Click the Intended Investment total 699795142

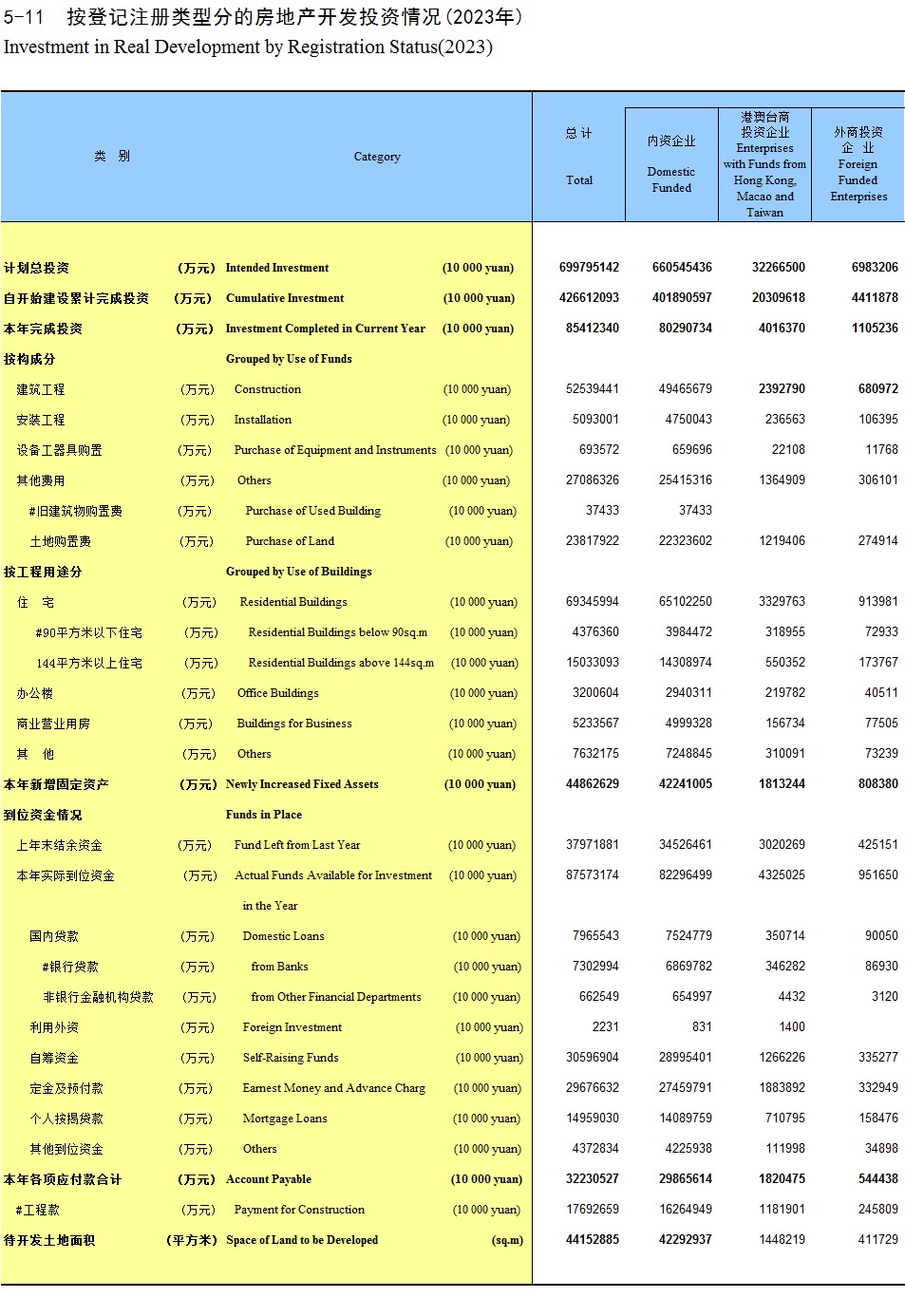589,268
